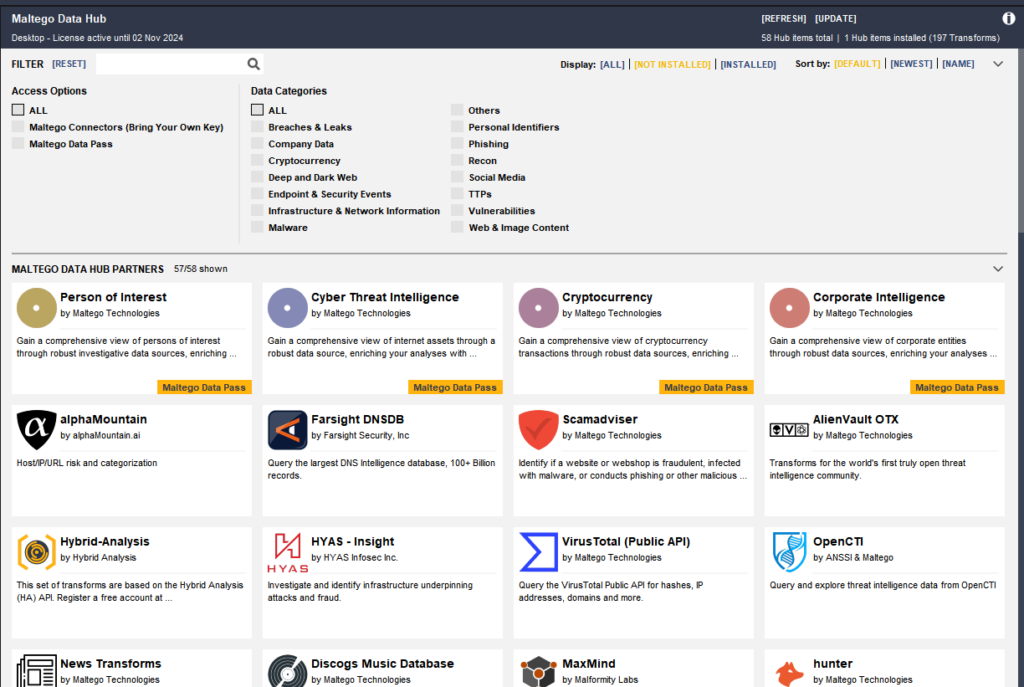Click the REFRESH link in header
The width and height of the screenshot is (1024, 687).
coord(784,18)
